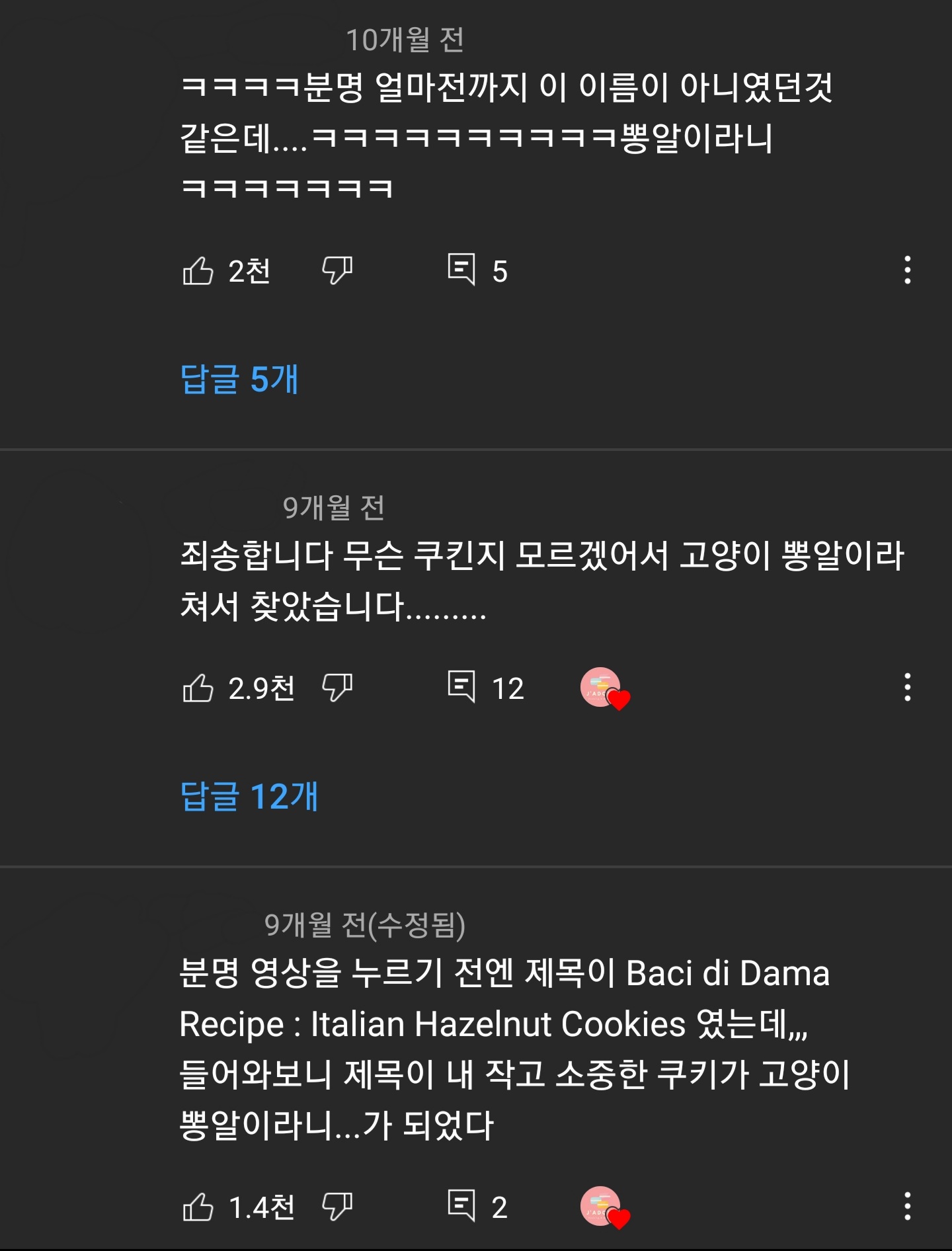952x1251 pixels.
Task: Tap the 죄송합니다 무슨 쿠킨지 comment text
Action: (x=541, y=581)
